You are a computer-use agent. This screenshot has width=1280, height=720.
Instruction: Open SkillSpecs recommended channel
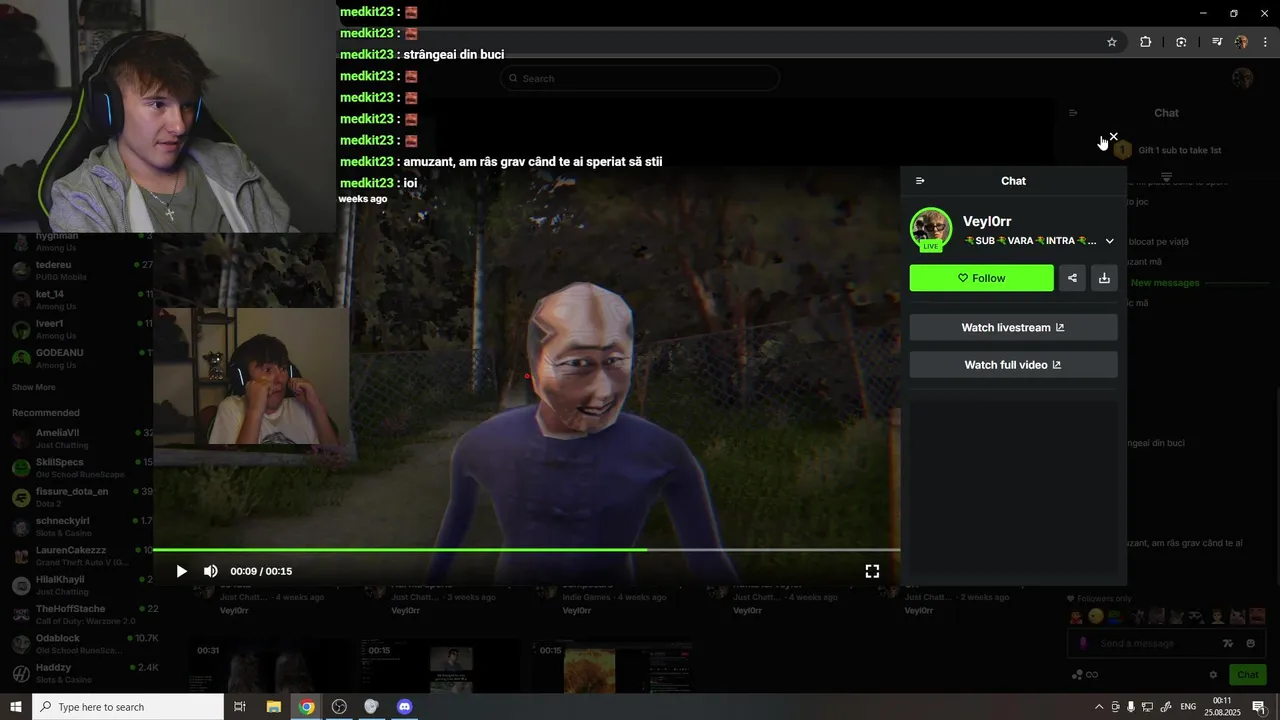tap(80, 467)
